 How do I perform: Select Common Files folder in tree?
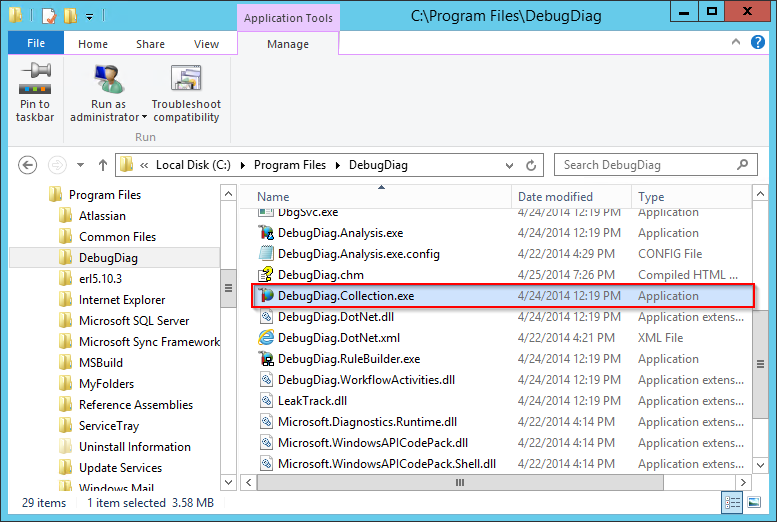117,237
